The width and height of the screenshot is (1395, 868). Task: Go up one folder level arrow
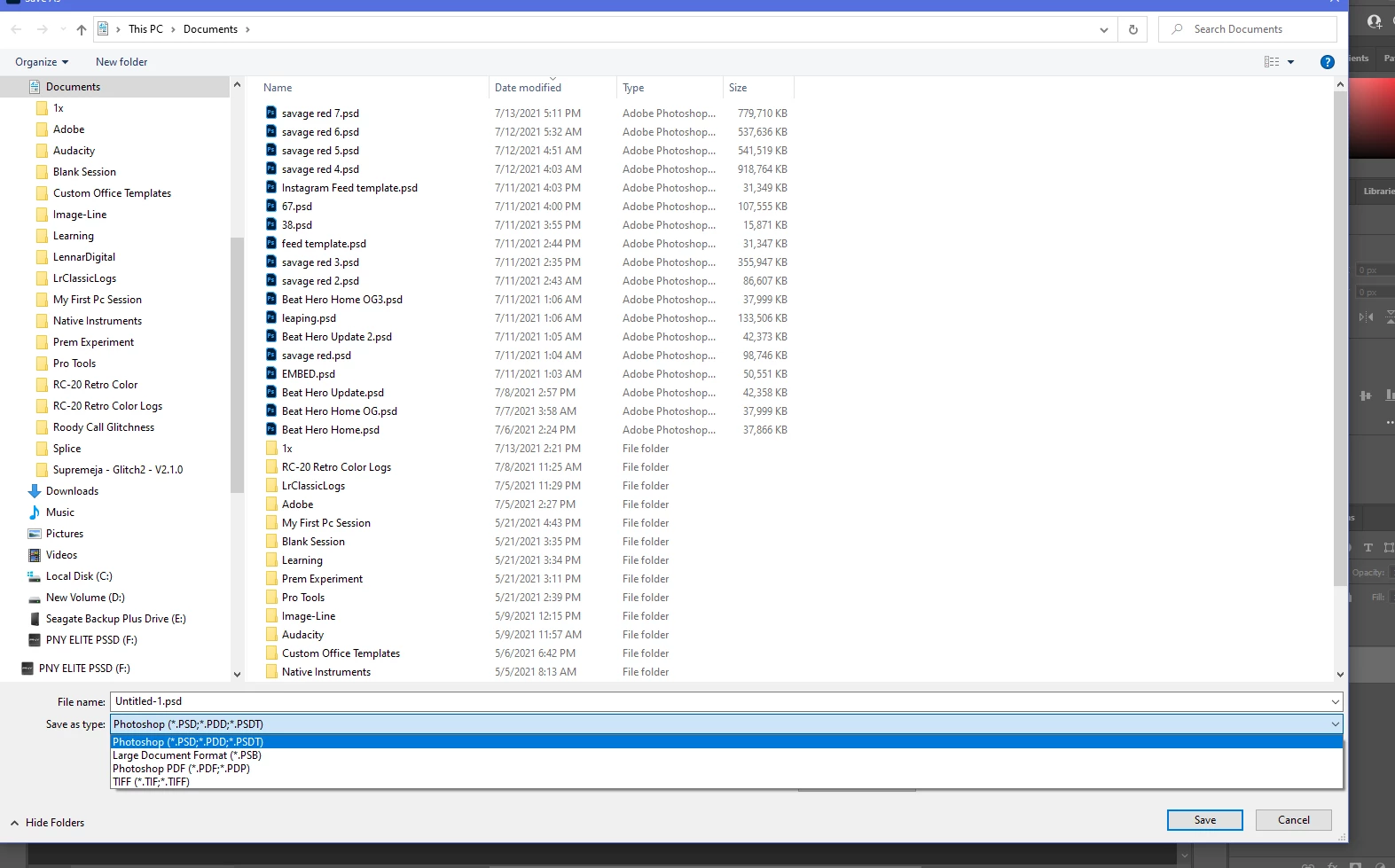tap(82, 29)
